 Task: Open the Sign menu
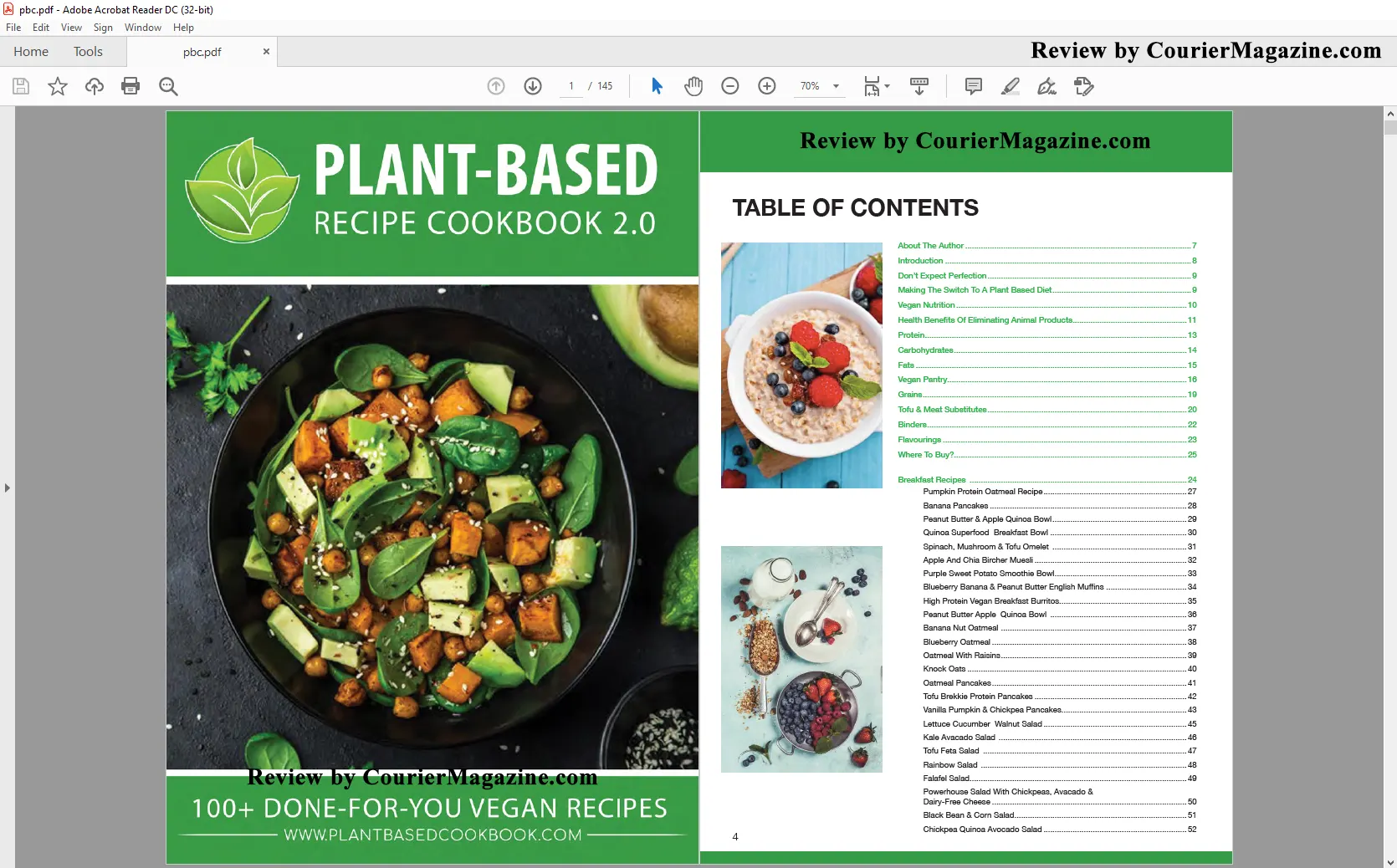(103, 28)
